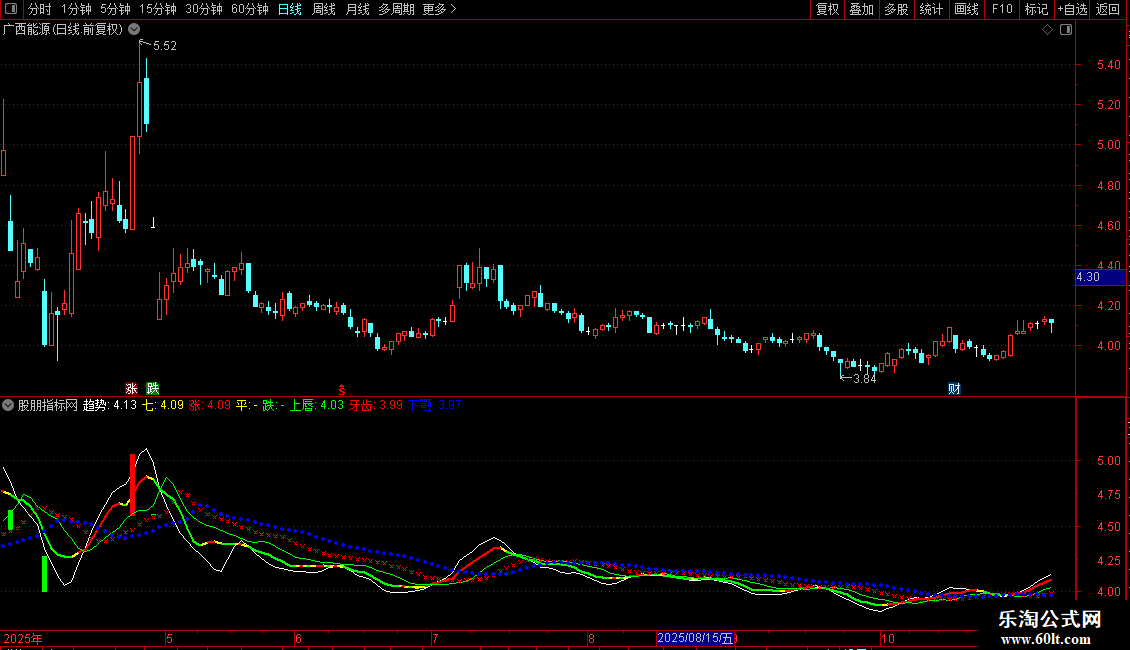The image size is (1130, 650).
Task: Toggle the right info panel icon
Action: [1066, 30]
